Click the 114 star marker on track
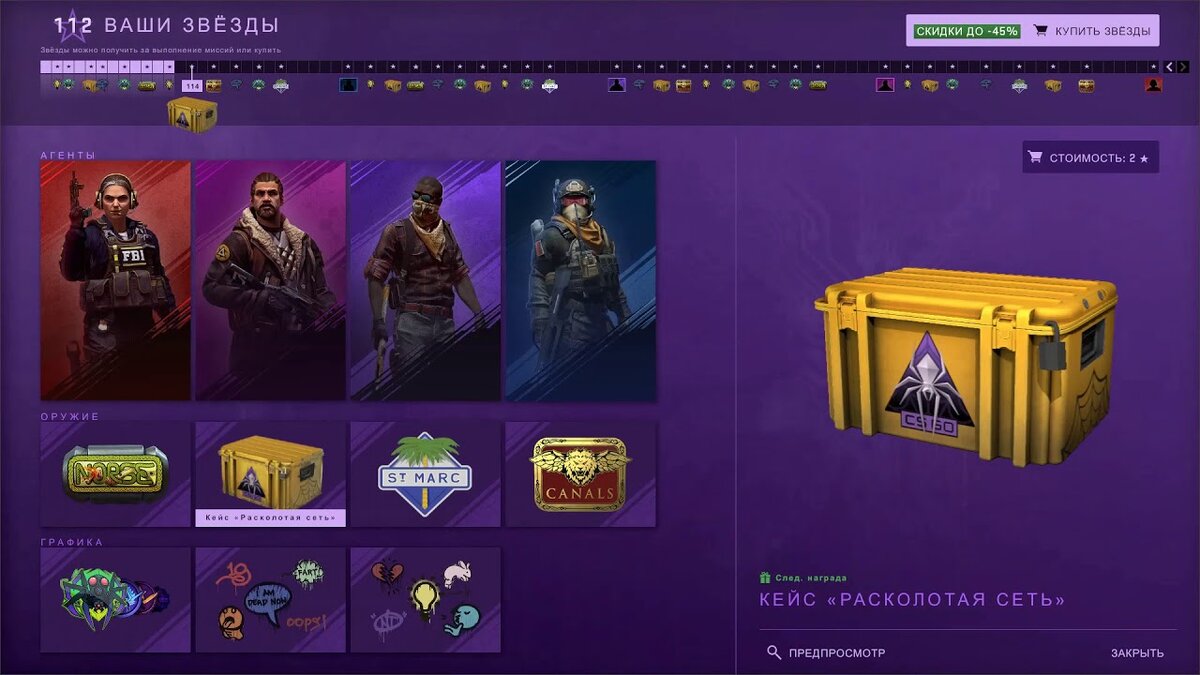The width and height of the screenshot is (1200, 675). 192,86
